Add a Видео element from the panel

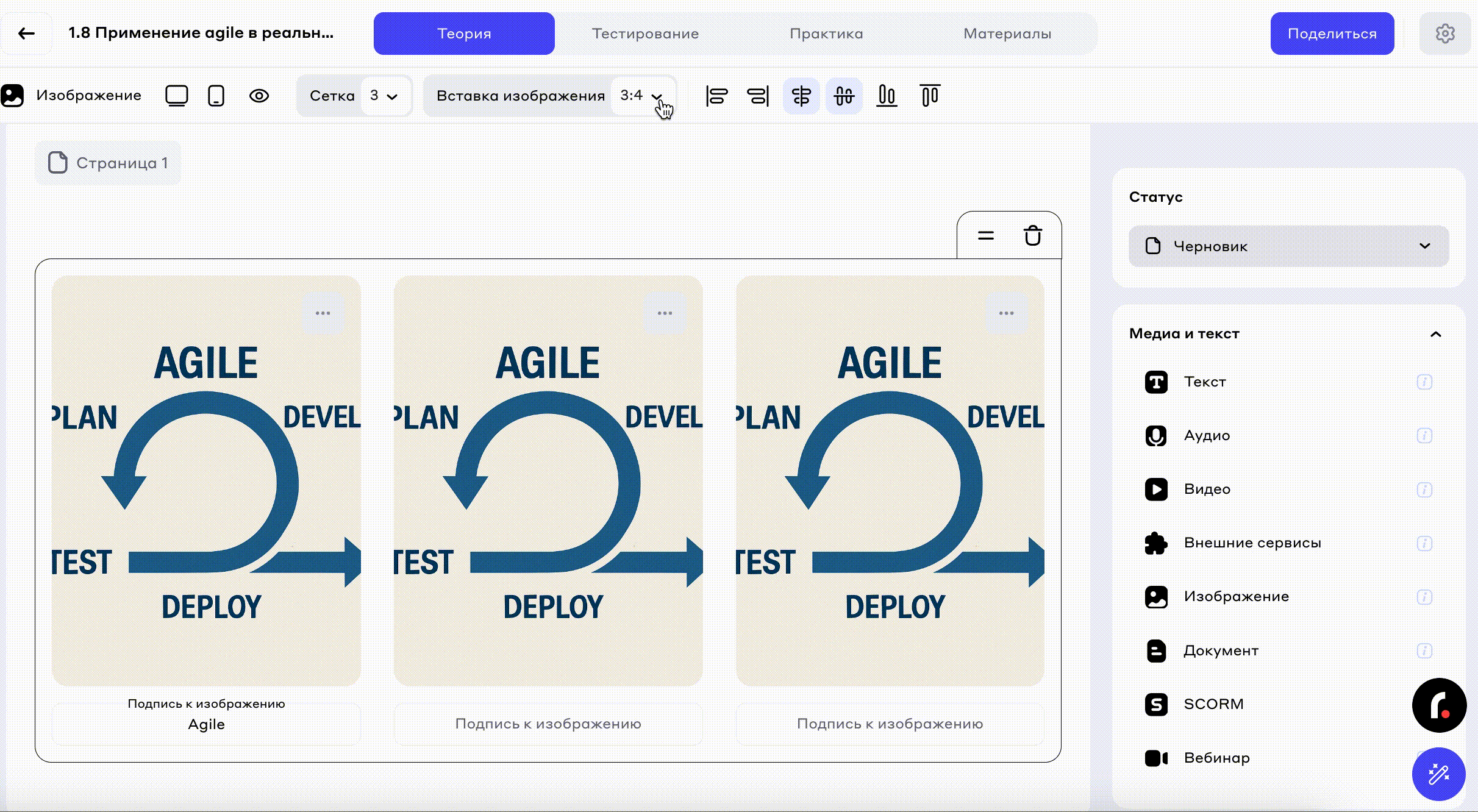[1207, 490]
